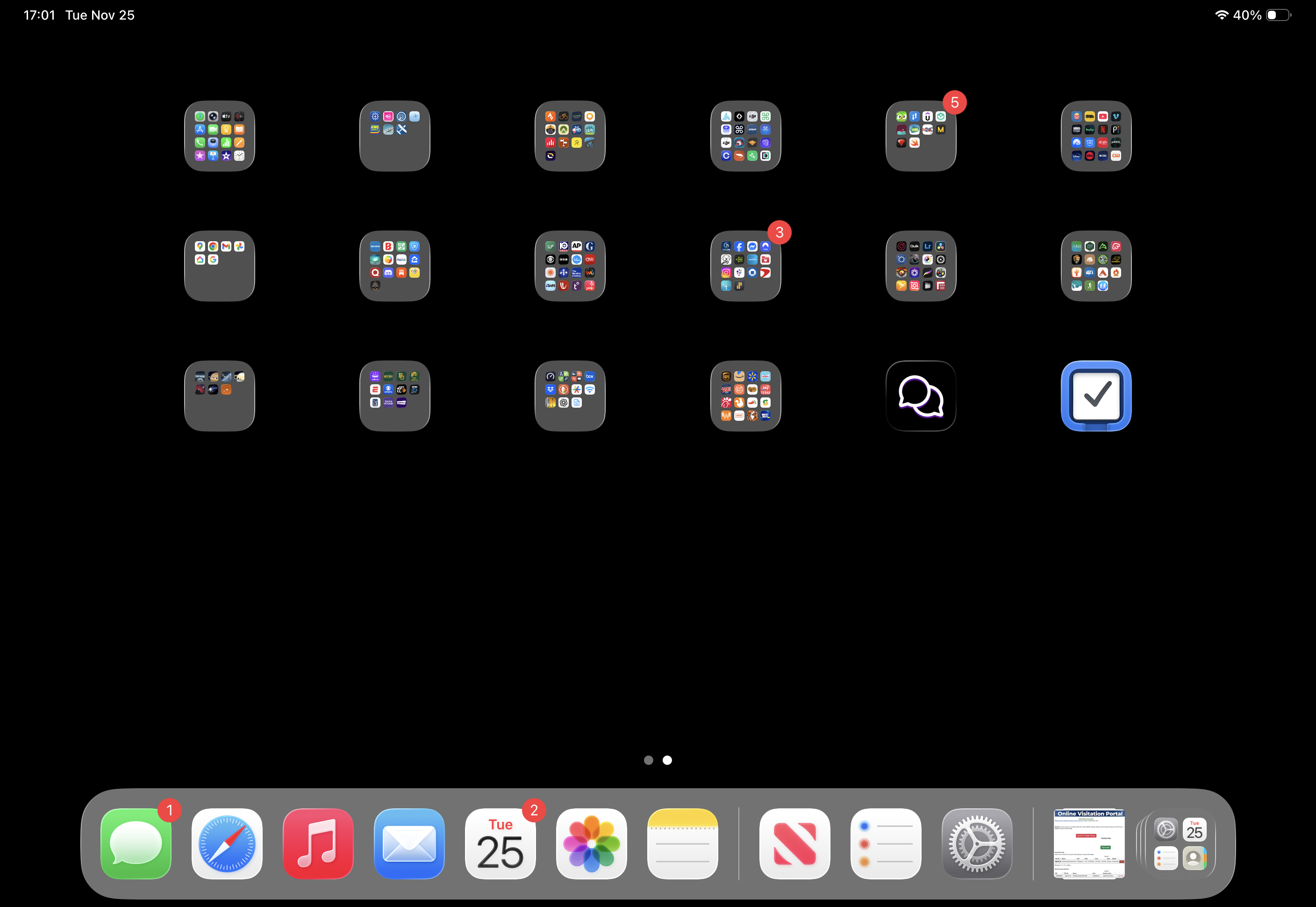Open the App Library folder in dock
Viewport: 1316px width, 907px height.
[x=1180, y=843]
